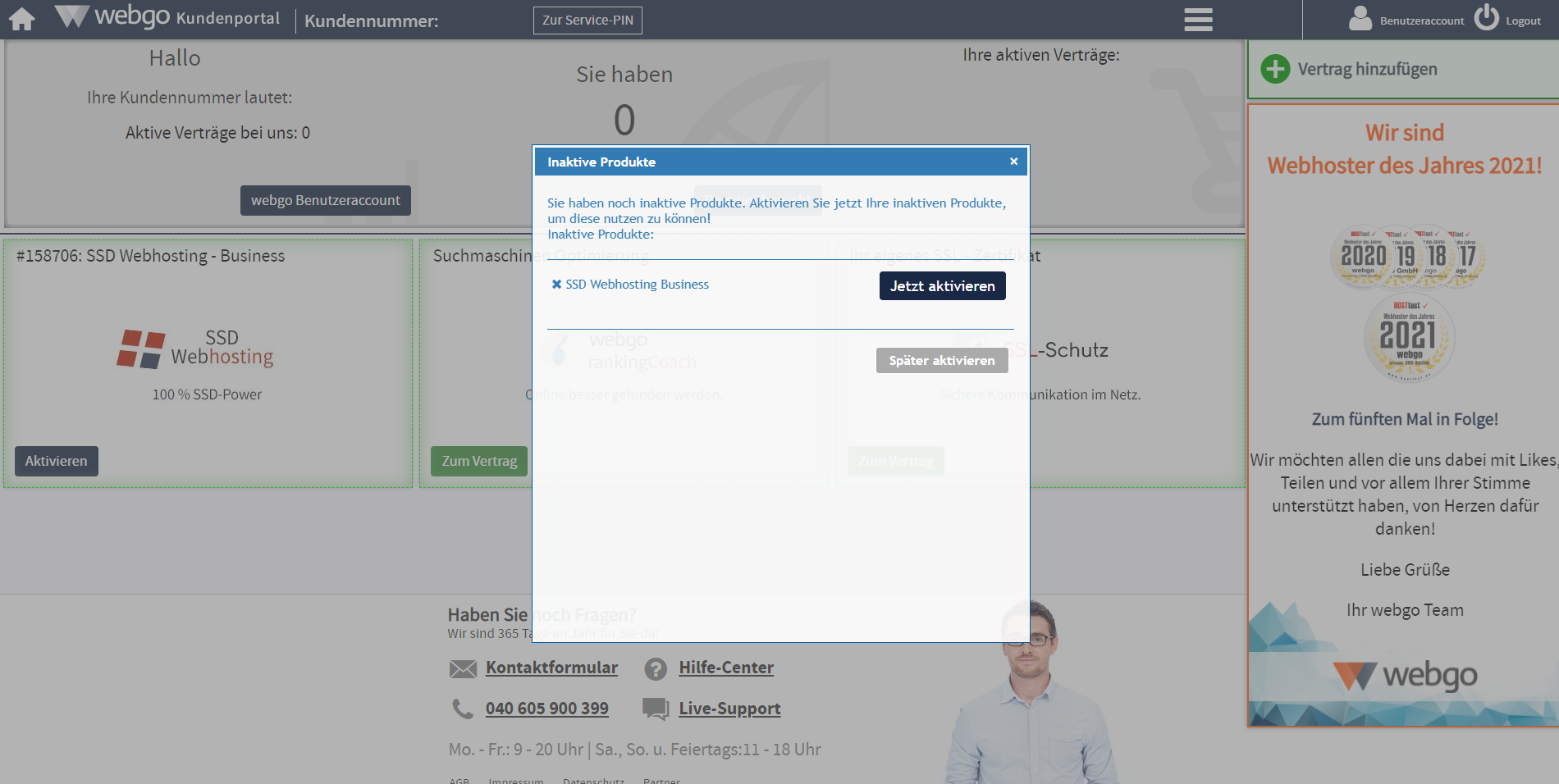Open the Kontaktformular link

click(551, 668)
